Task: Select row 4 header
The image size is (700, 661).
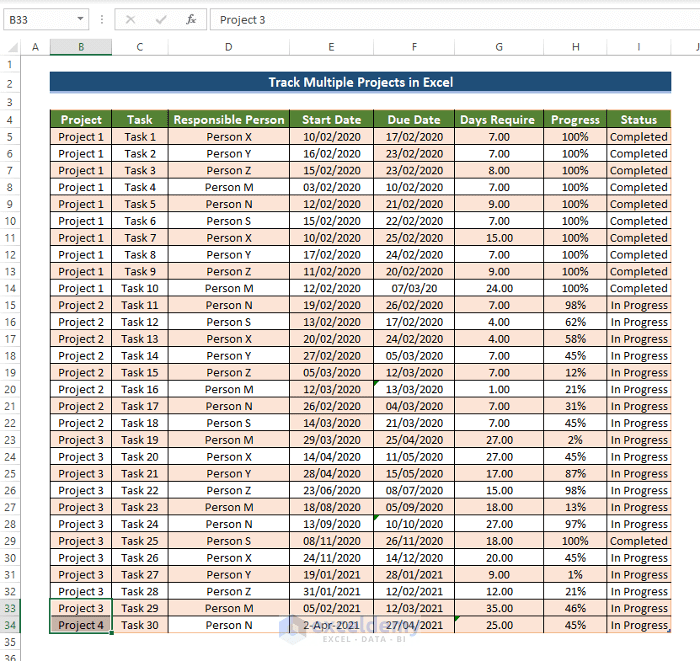Action: tap(10, 120)
